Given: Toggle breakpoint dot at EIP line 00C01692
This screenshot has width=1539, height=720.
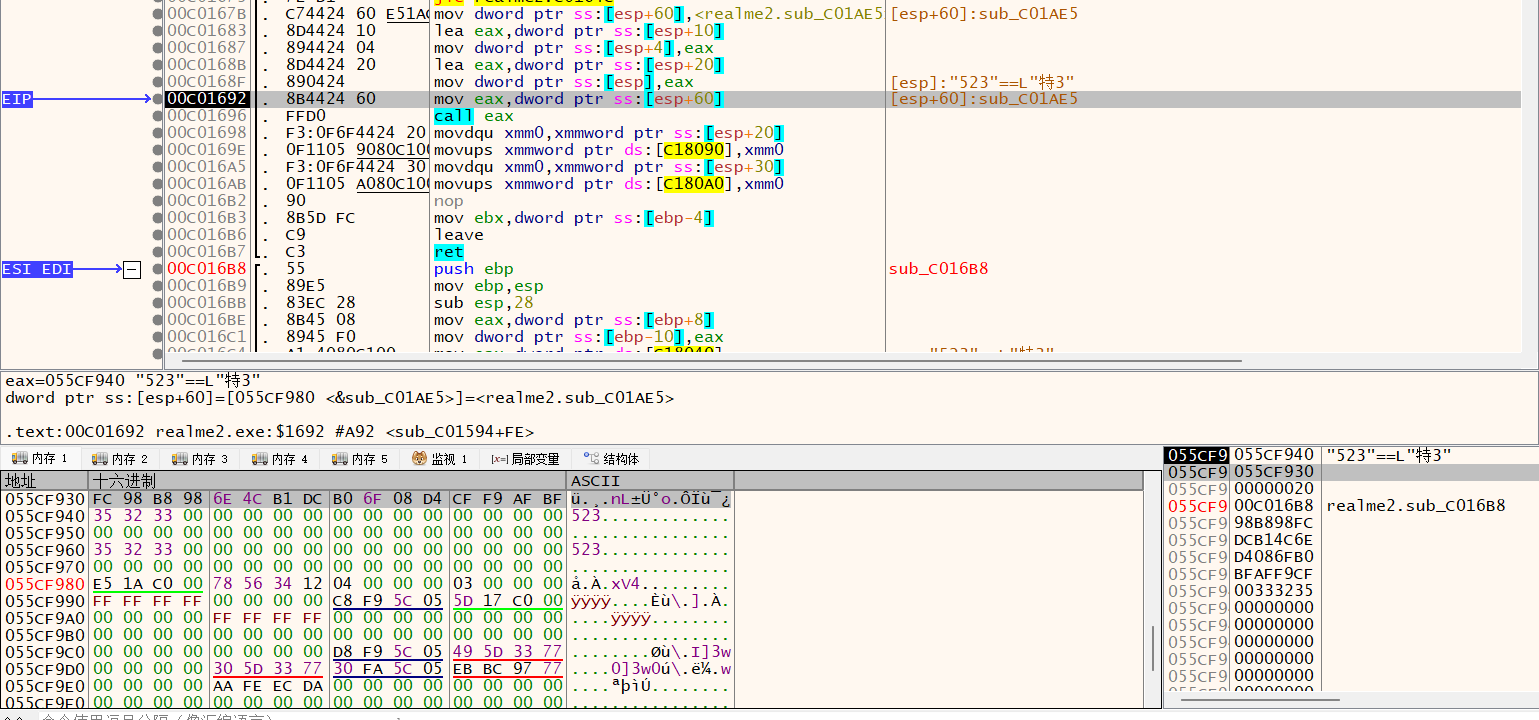Looking at the screenshot, I should click(158, 99).
